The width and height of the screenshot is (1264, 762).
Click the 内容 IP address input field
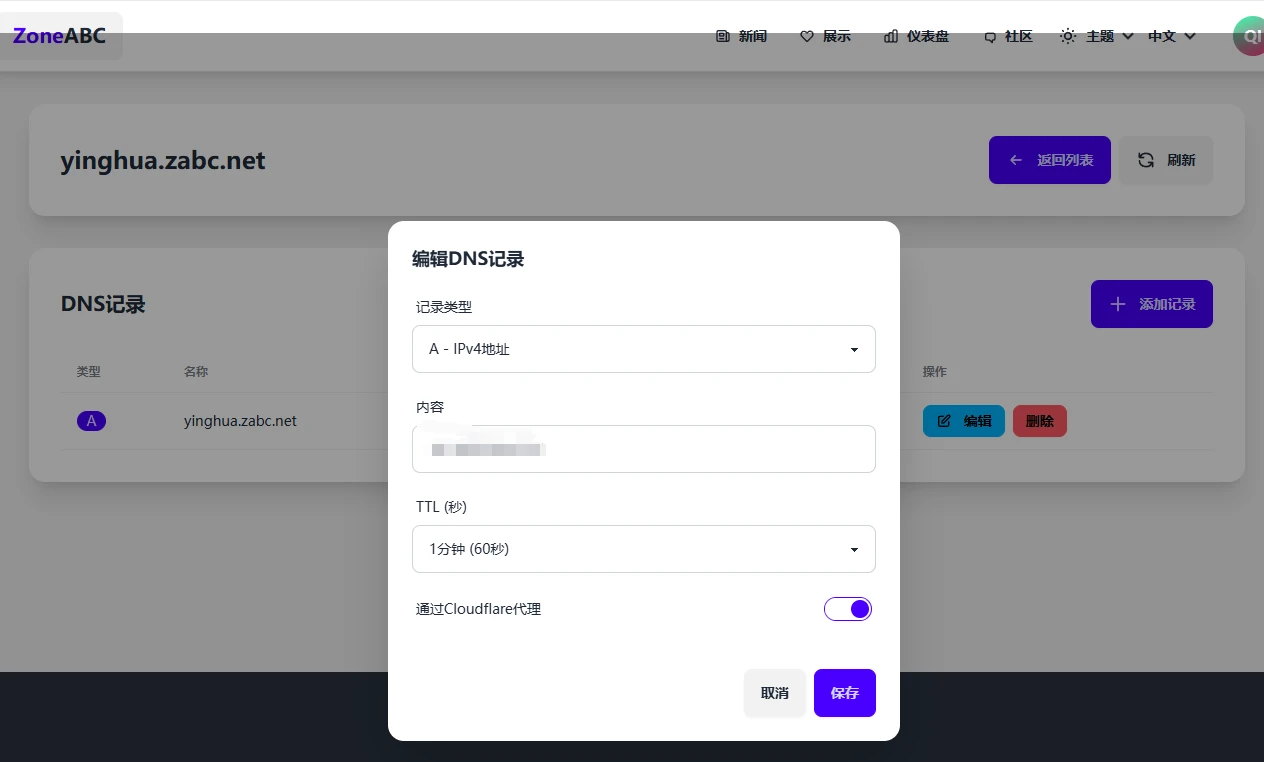[x=643, y=449]
